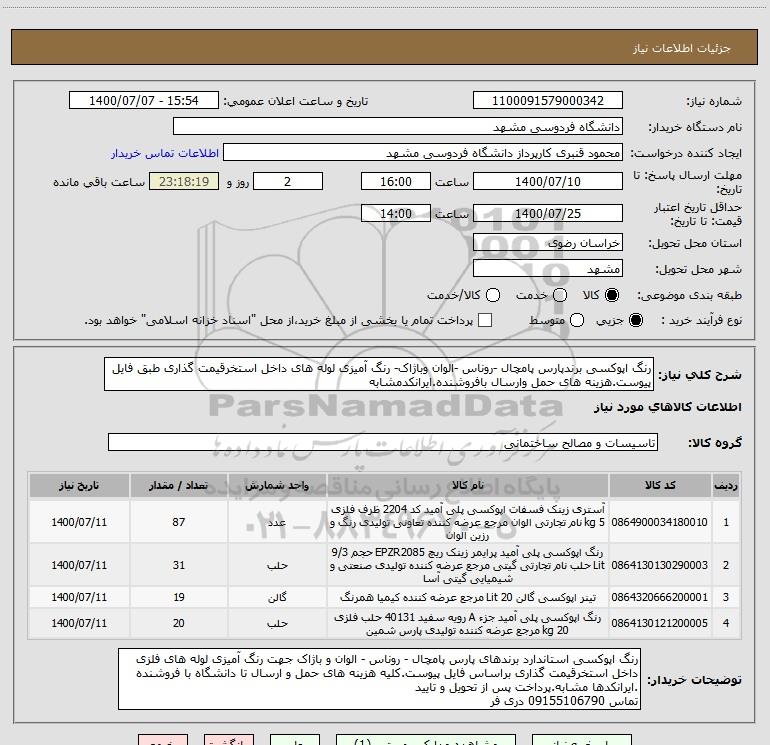The width and height of the screenshot is (770, 745).
Task: Select the خدمت radio button
Action: click(x=560, y=295)
